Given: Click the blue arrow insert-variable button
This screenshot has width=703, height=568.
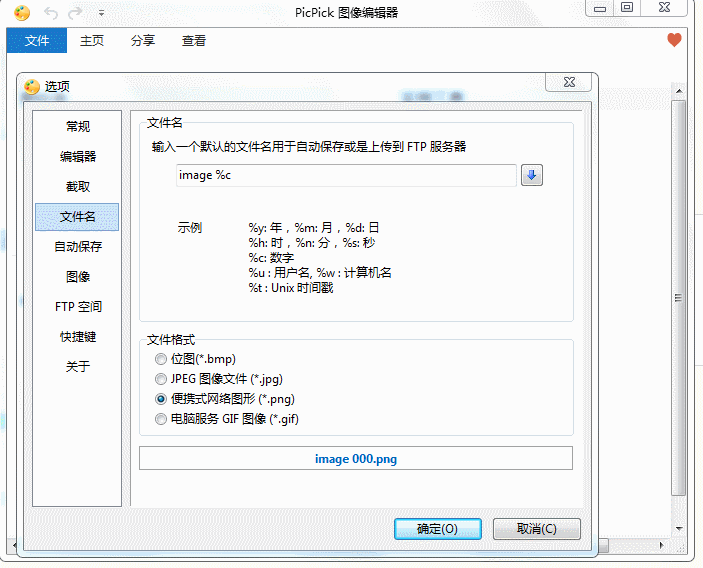Looking at the screenshot, I should click(x=532, y=175).
